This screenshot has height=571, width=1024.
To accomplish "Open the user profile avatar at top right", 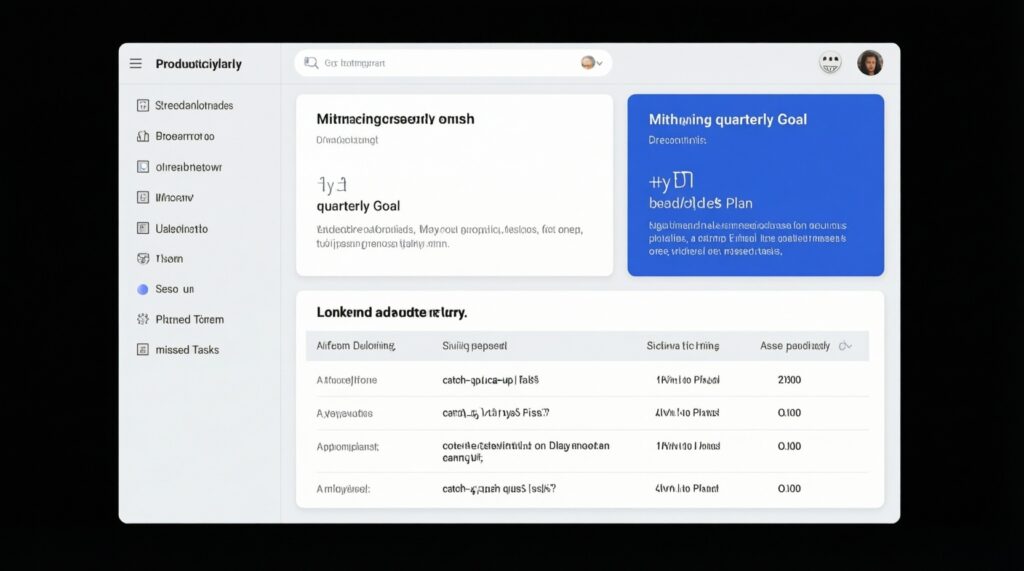I will click(870, 63).
